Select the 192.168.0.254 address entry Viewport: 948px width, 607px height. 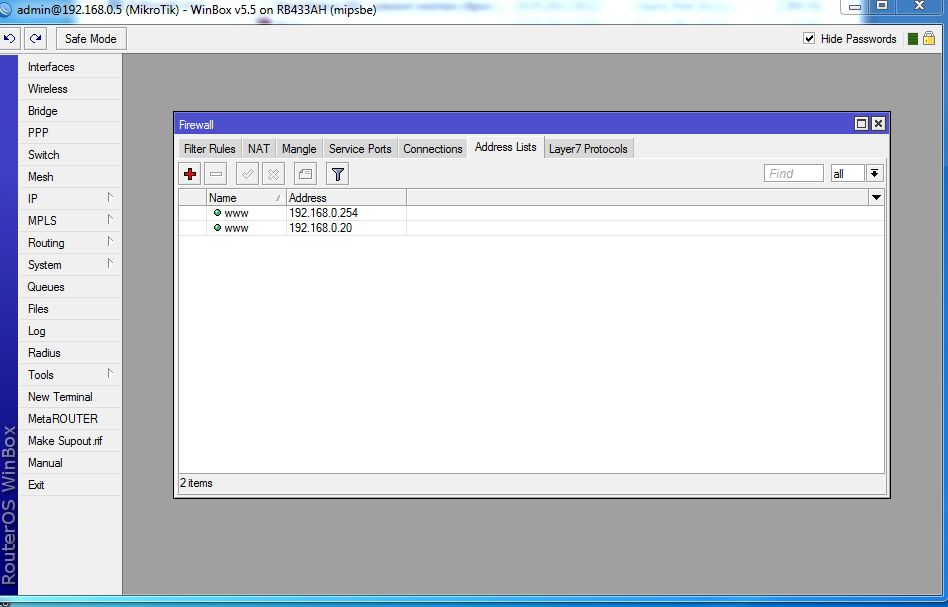point(320,213)
